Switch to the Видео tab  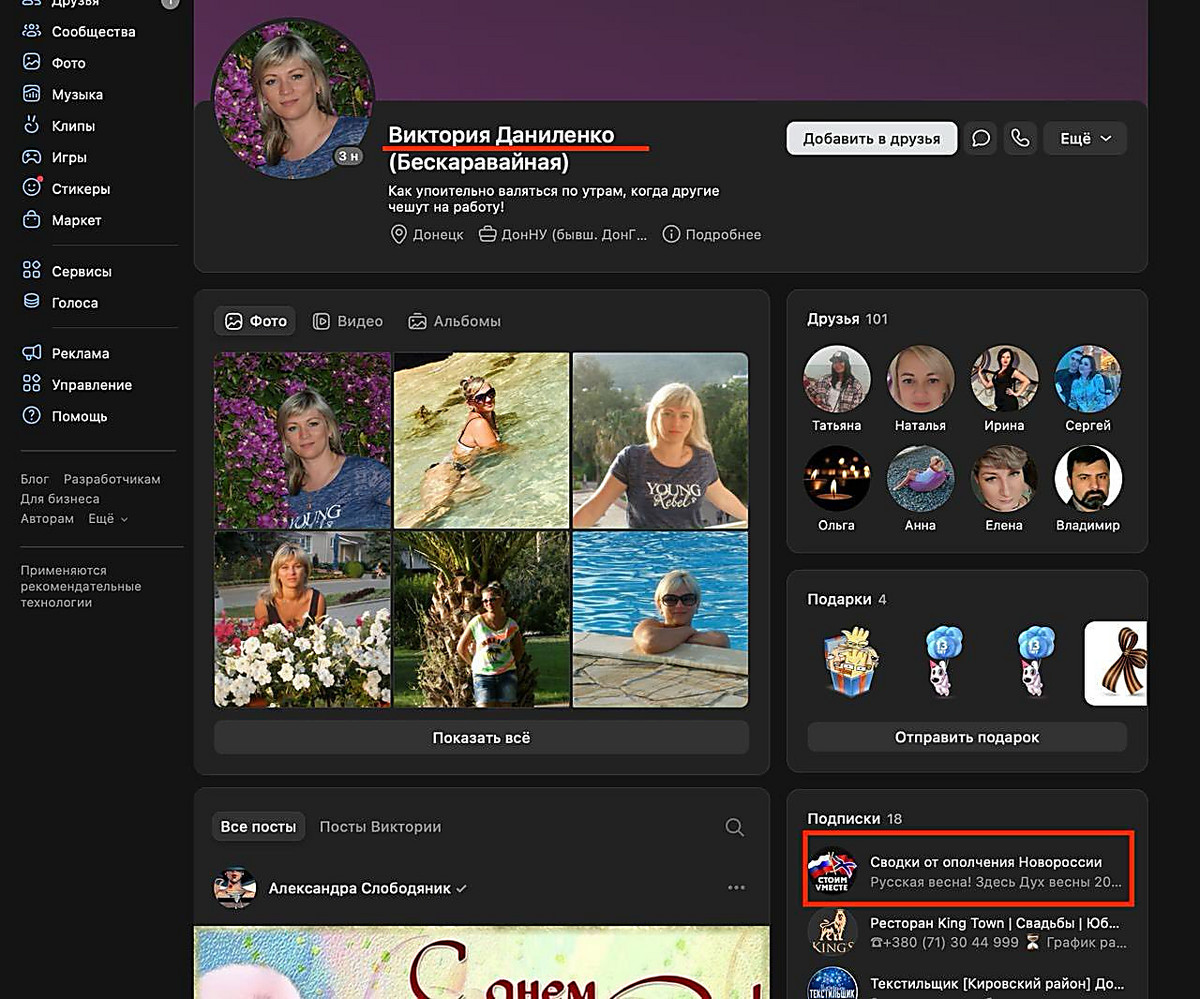point(348,321)
